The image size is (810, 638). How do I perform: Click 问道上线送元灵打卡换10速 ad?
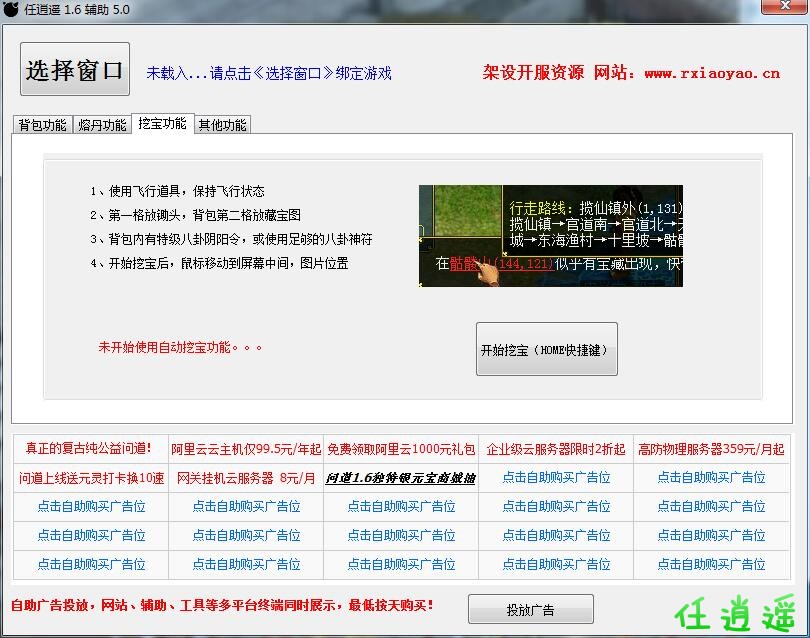tap(91, 478)
